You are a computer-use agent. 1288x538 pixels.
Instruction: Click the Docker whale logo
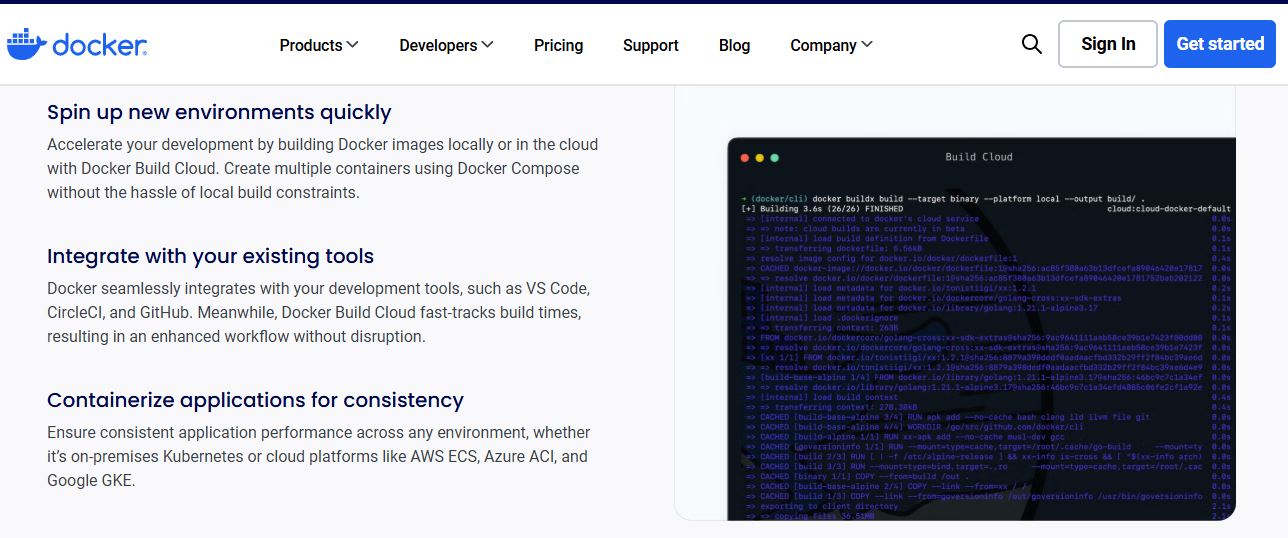(x=77, y=45)
